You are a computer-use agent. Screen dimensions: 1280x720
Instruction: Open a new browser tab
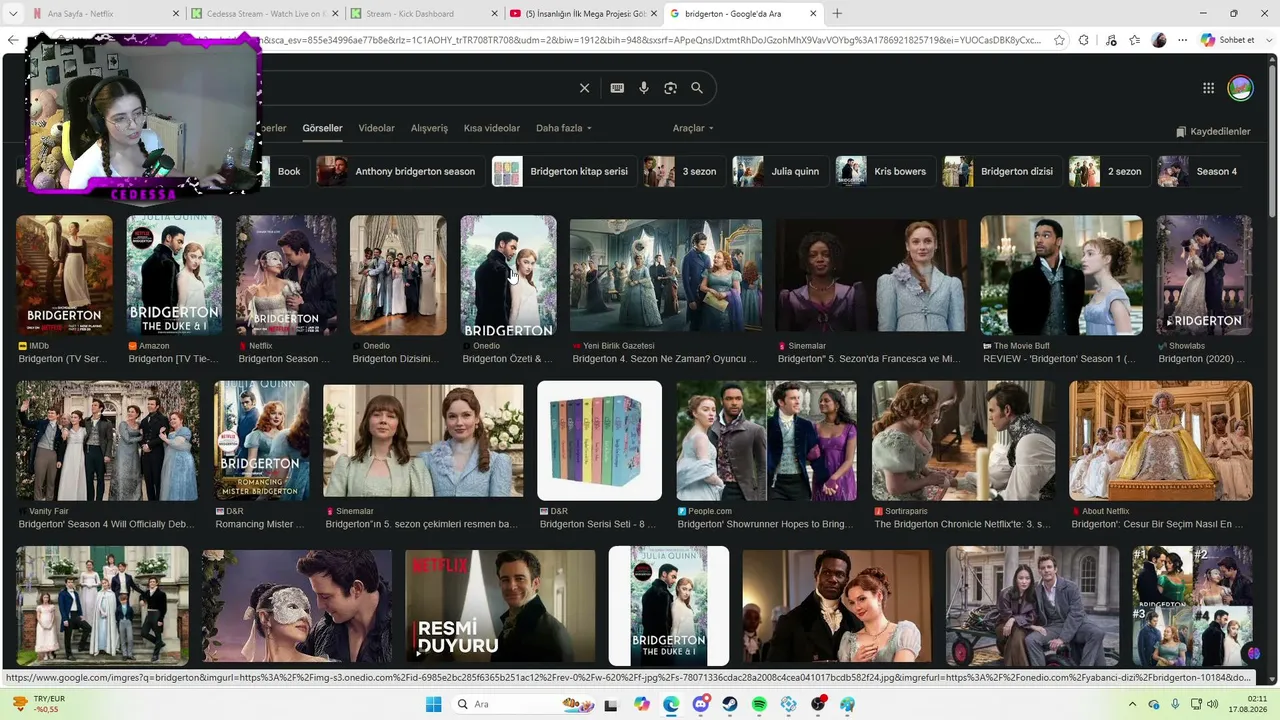(837, 14)
